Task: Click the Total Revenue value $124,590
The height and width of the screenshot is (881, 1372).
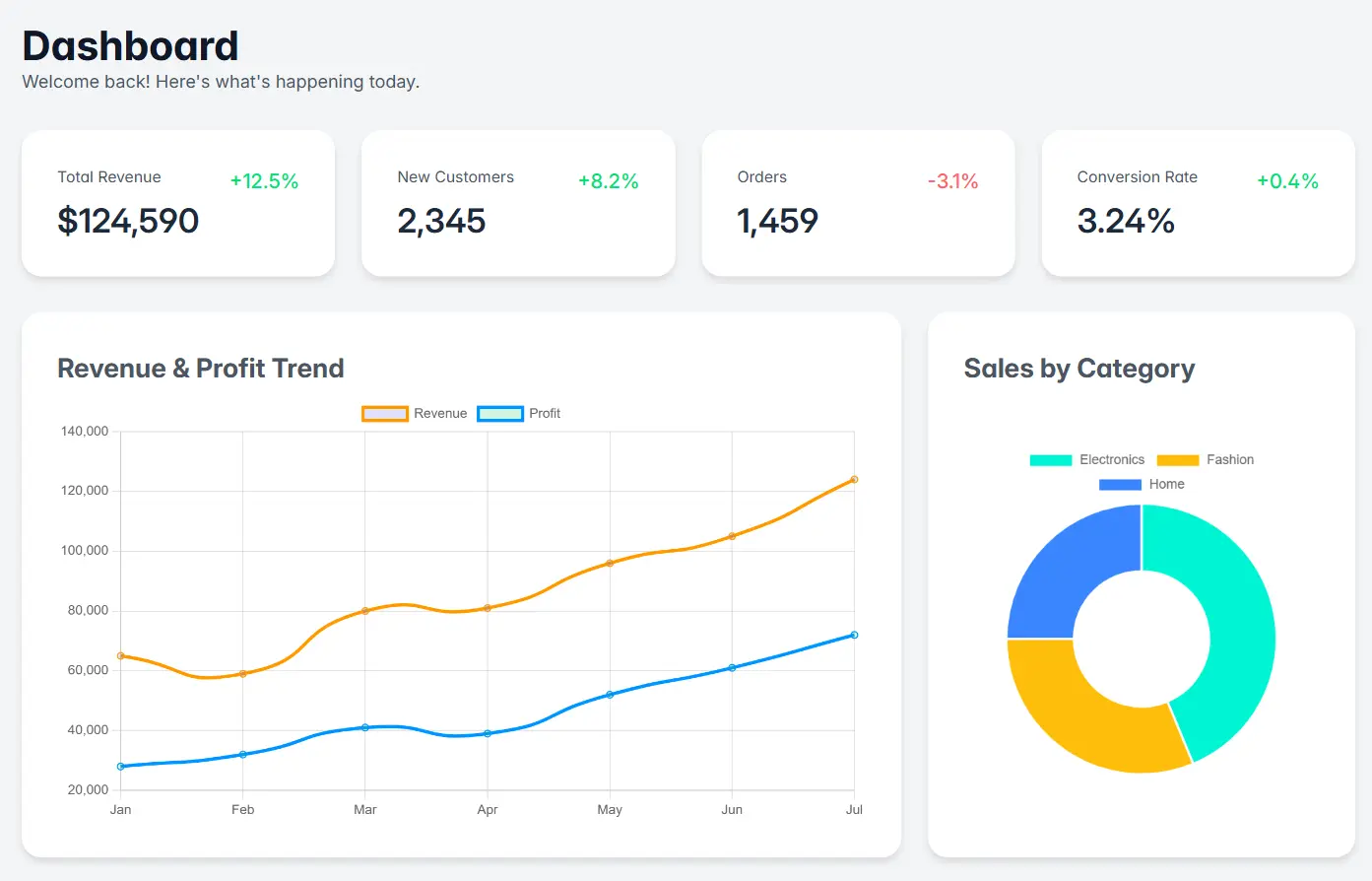Action: (128, 221)
